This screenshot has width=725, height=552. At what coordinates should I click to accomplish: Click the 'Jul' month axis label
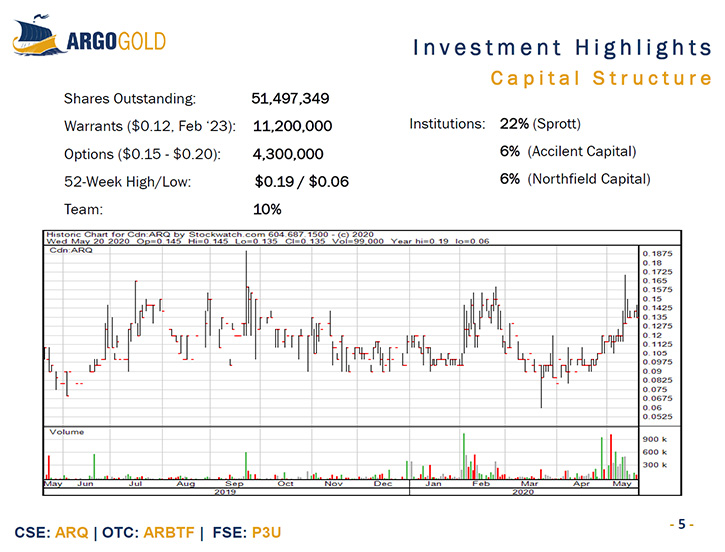[x=135, y=484]
